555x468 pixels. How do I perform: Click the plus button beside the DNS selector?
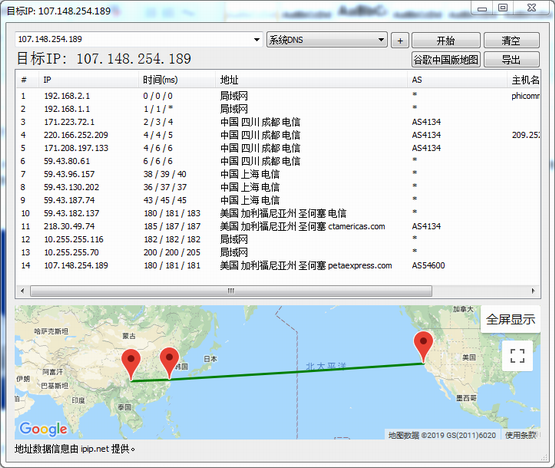(x=400, y=40)
